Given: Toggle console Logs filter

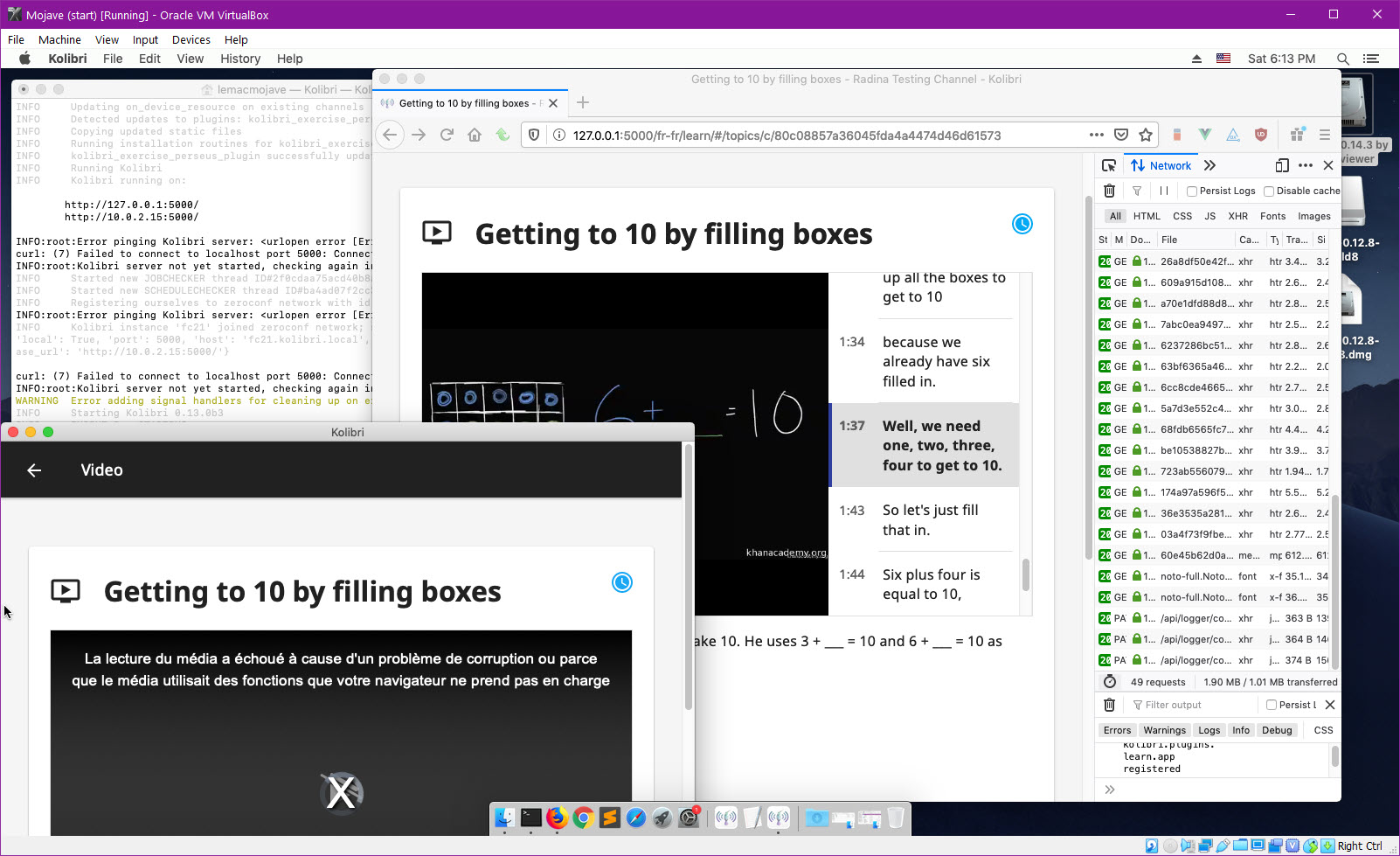Looking at the screenshot, I should 1209,730.
